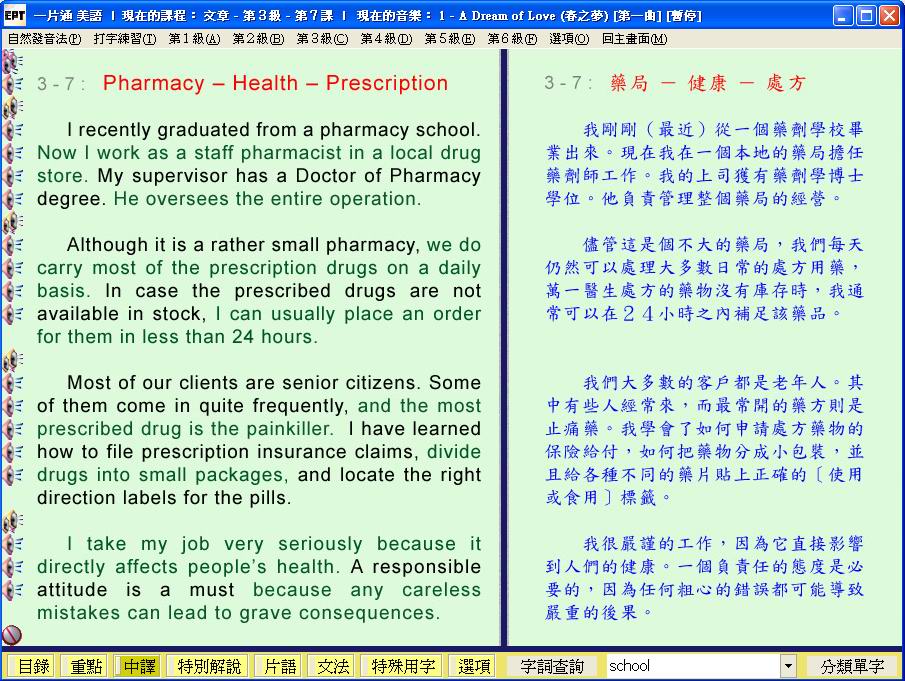Play audio for 'I recently graduated' sentence
The image size is (905, 681).
tap(12, 130)
